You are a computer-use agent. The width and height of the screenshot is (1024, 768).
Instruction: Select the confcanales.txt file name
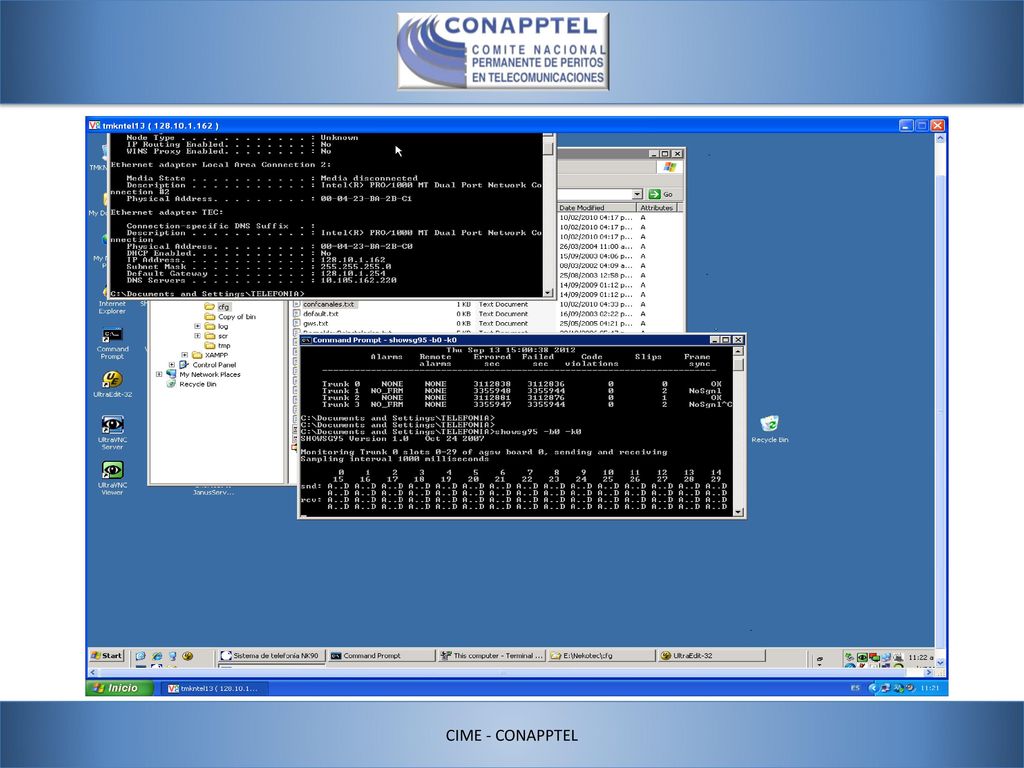point(328,304)
